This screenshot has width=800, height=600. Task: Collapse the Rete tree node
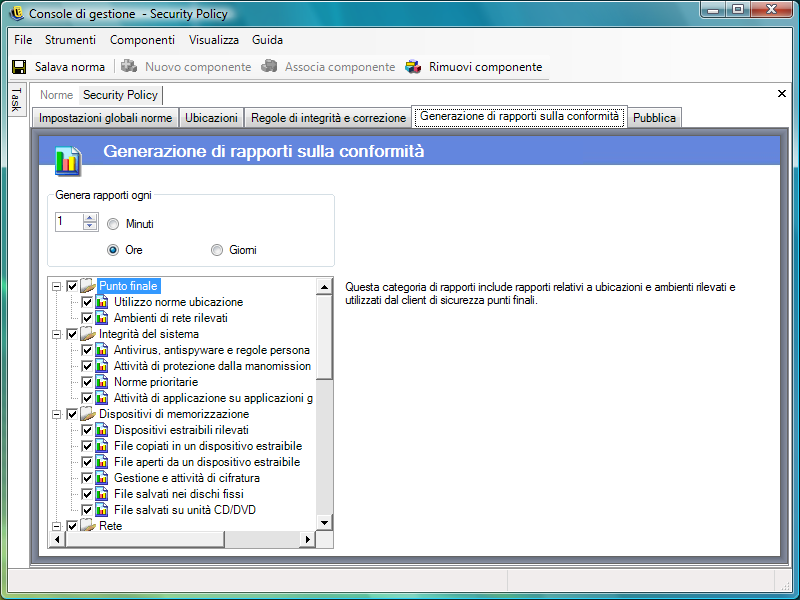point(57,526)
